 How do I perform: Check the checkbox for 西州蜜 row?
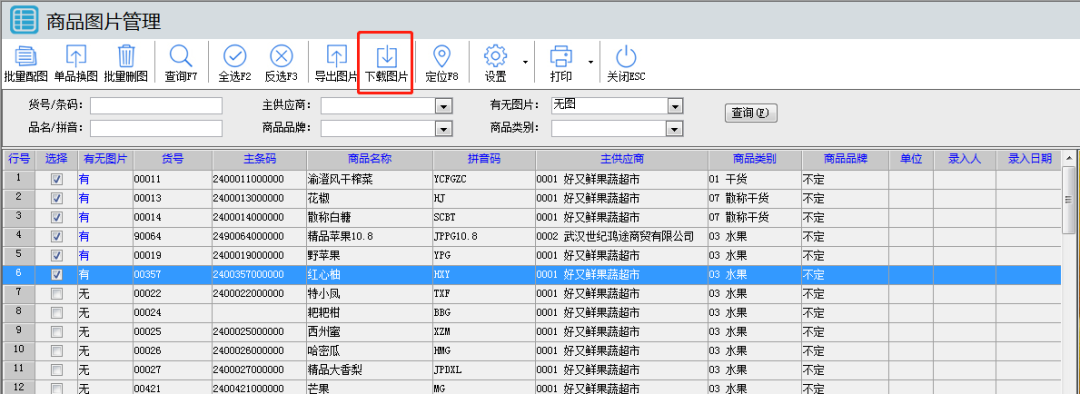pos(57,331)
